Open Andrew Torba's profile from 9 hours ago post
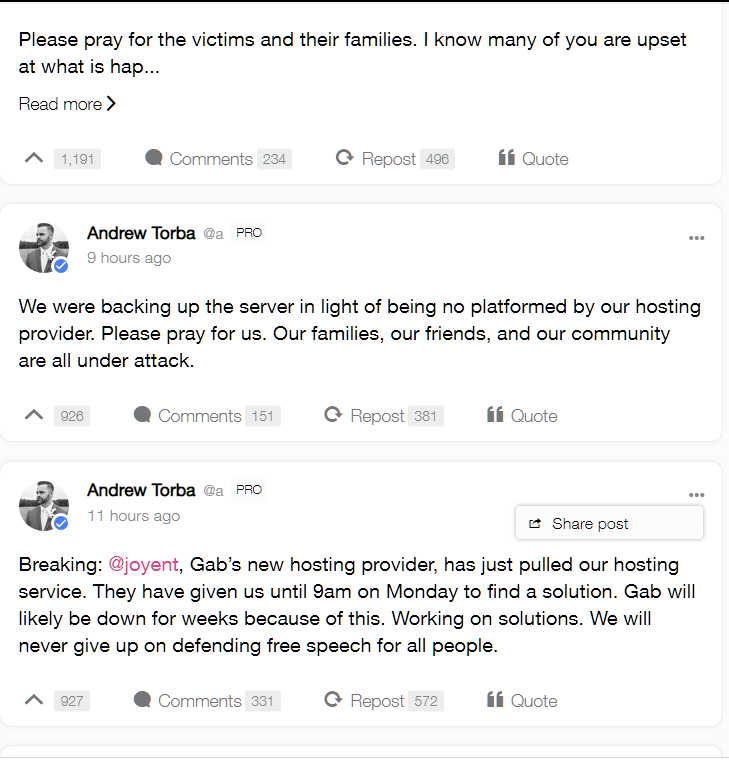 [141, 233]
